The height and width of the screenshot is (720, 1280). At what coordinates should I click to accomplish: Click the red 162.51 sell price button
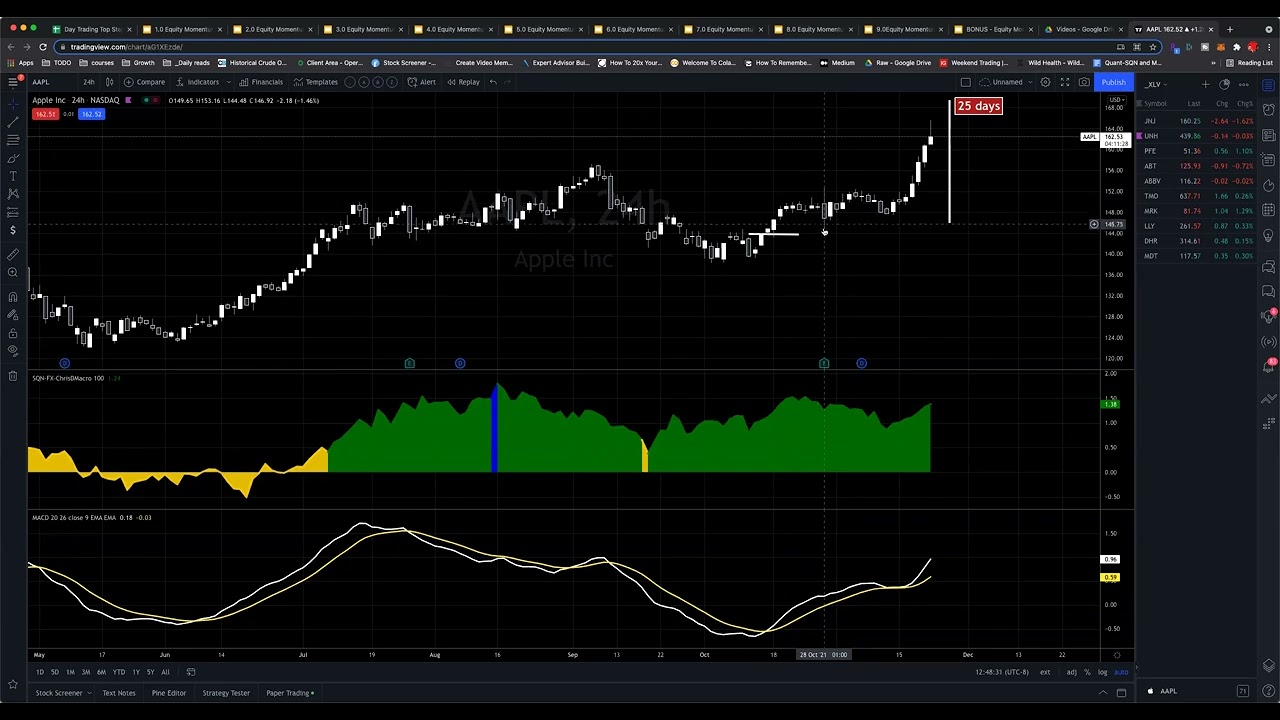[x=45, y=114]
